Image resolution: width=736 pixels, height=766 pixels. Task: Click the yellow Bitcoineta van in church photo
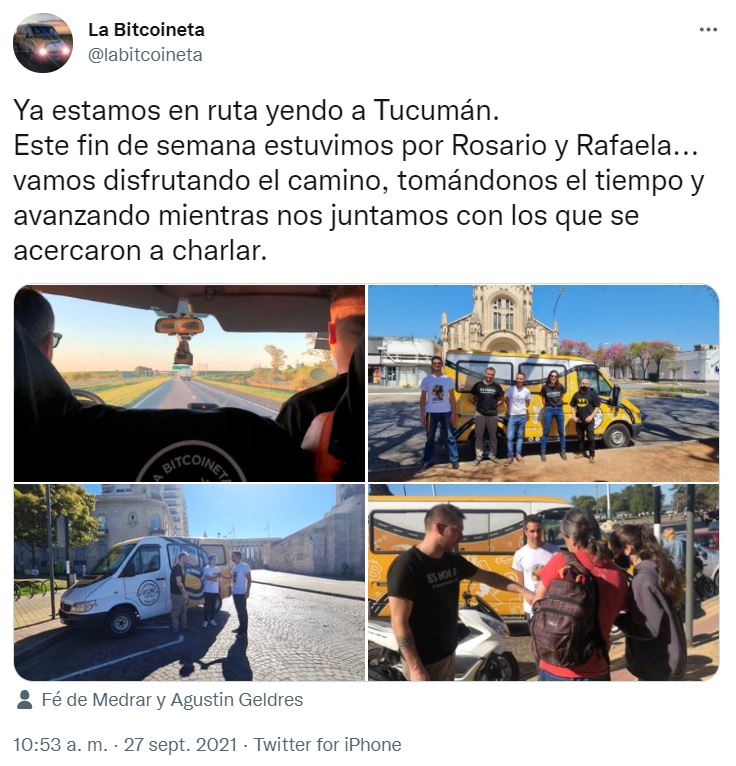pos(546,397)
